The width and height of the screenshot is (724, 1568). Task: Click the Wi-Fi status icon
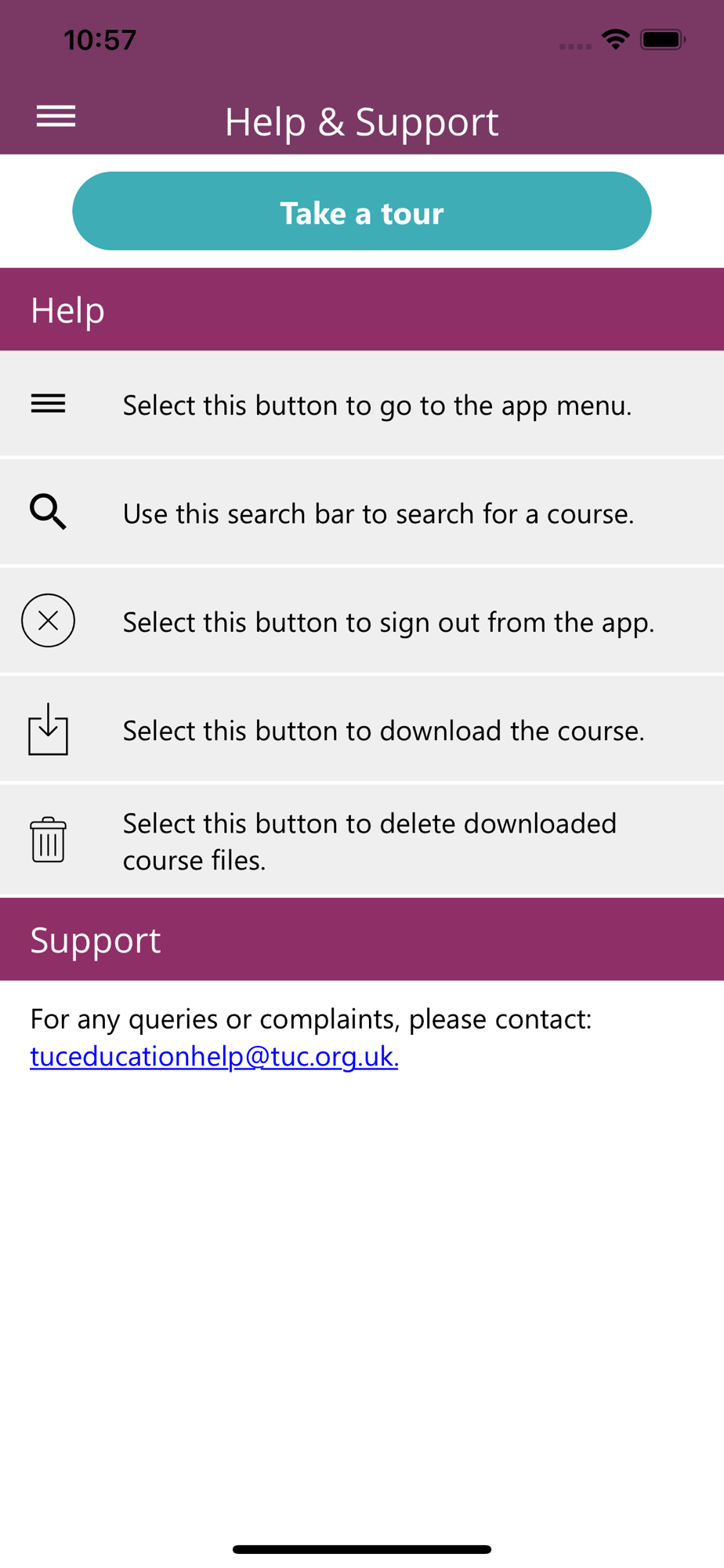pyautogui.click(x=616, y=39)
